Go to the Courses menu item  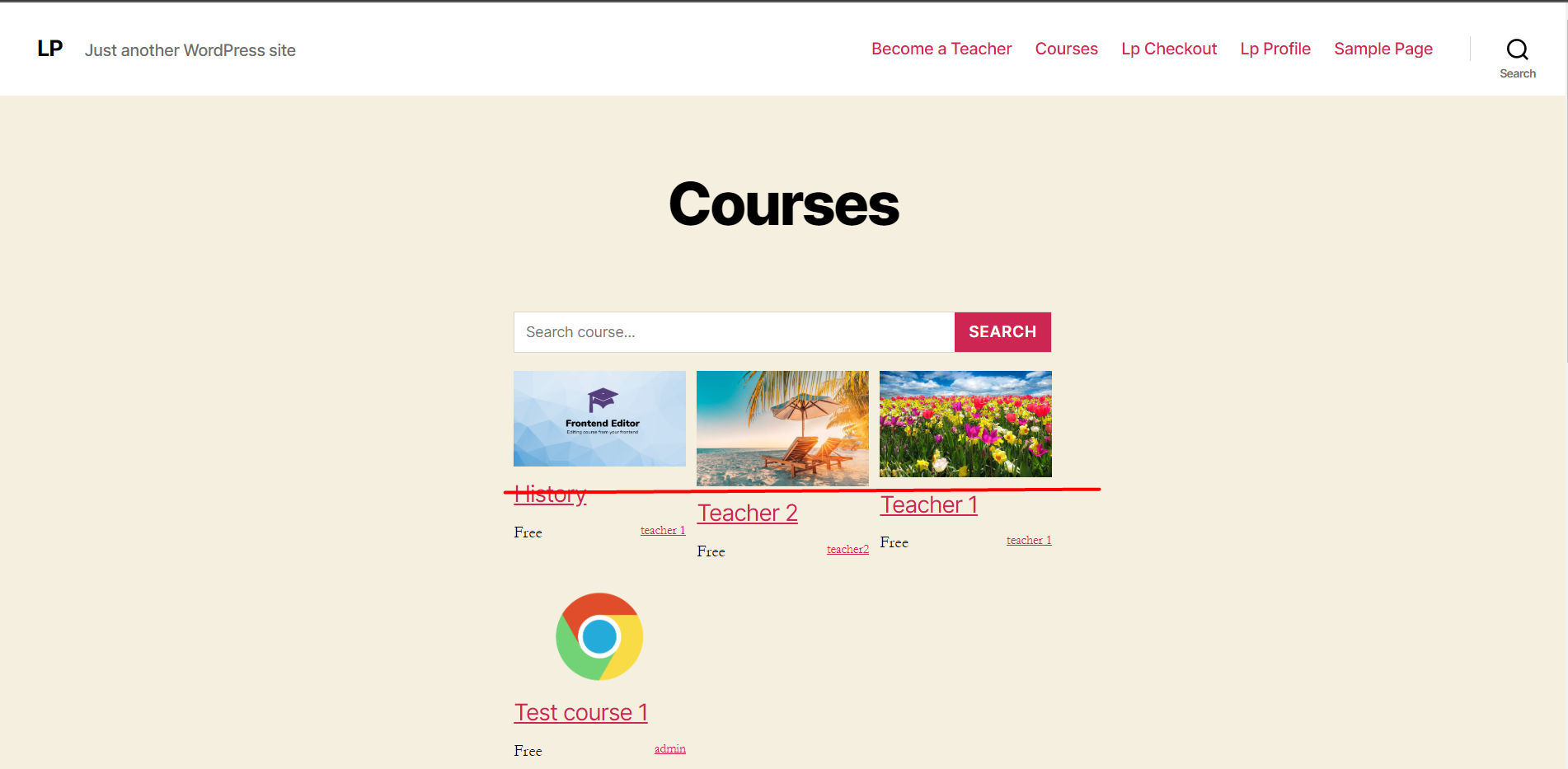click(x=1066, y=49)
